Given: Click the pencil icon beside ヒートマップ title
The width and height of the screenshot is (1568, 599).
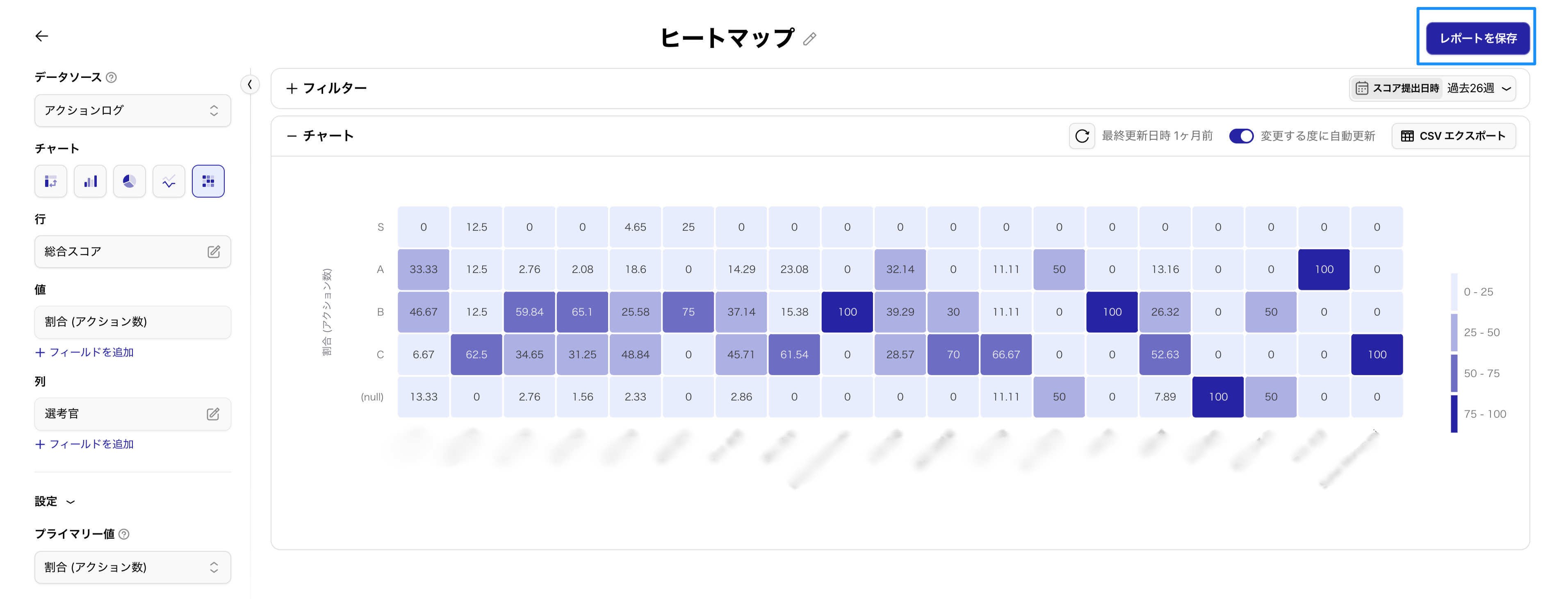Looking at the screenshot, I should pyautogui.click(x=809, y=39).
